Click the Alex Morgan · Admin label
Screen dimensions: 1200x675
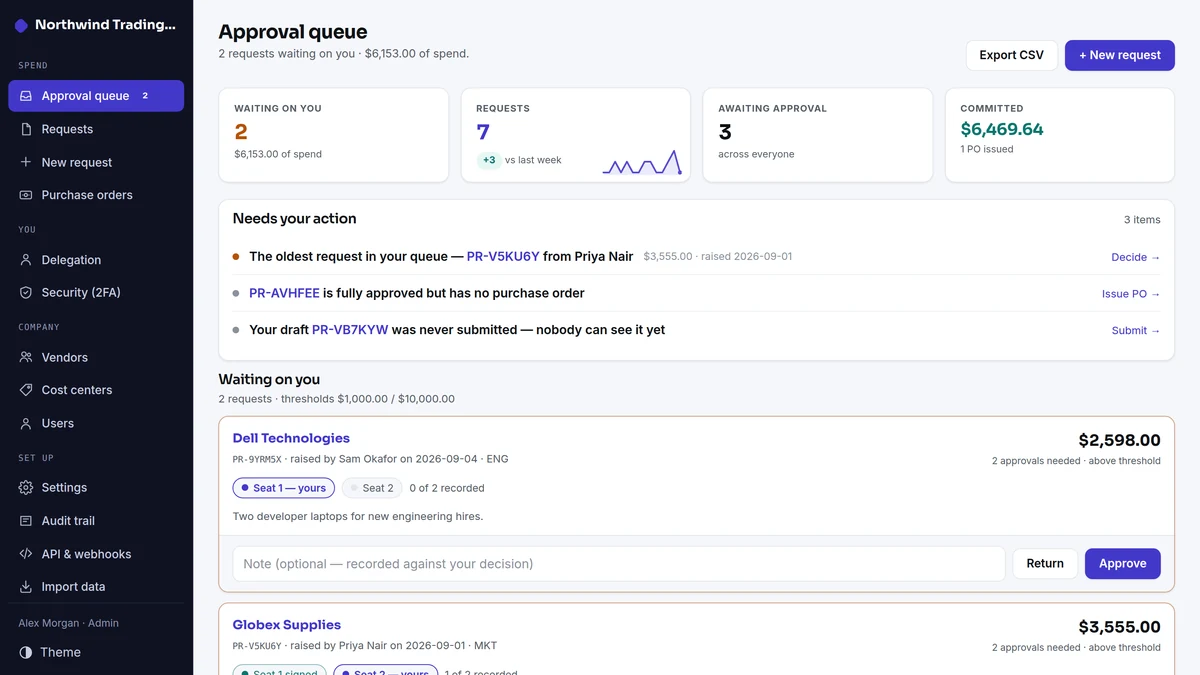point(68,623)
